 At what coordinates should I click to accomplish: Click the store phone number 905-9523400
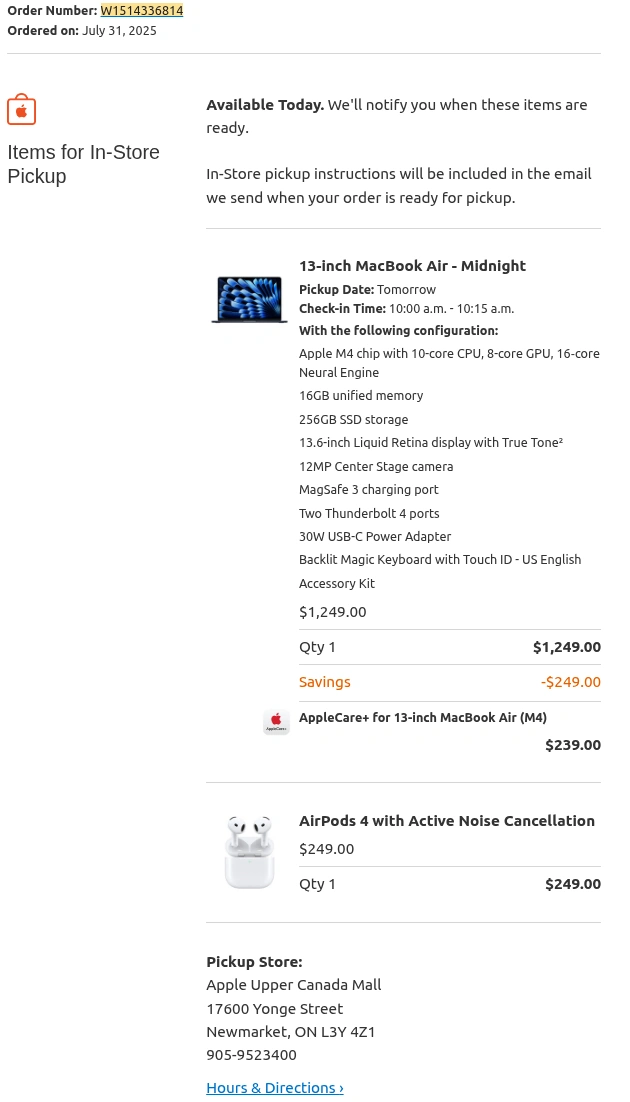pos(251,1055)
